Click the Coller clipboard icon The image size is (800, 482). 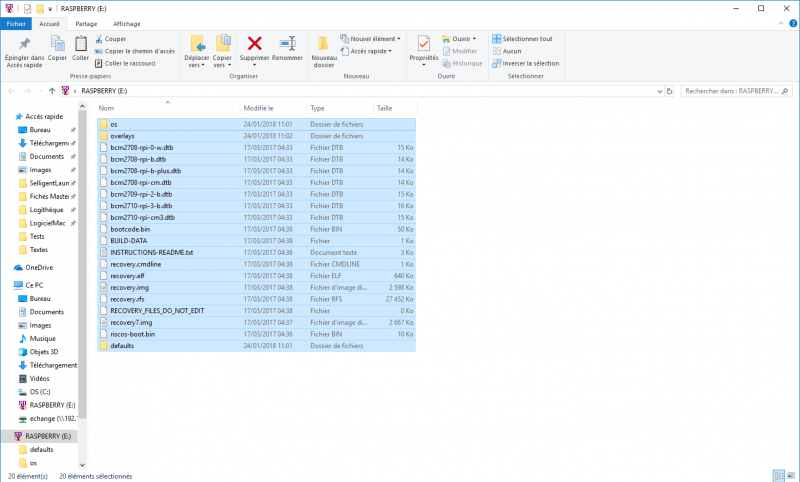click(81, 44)
